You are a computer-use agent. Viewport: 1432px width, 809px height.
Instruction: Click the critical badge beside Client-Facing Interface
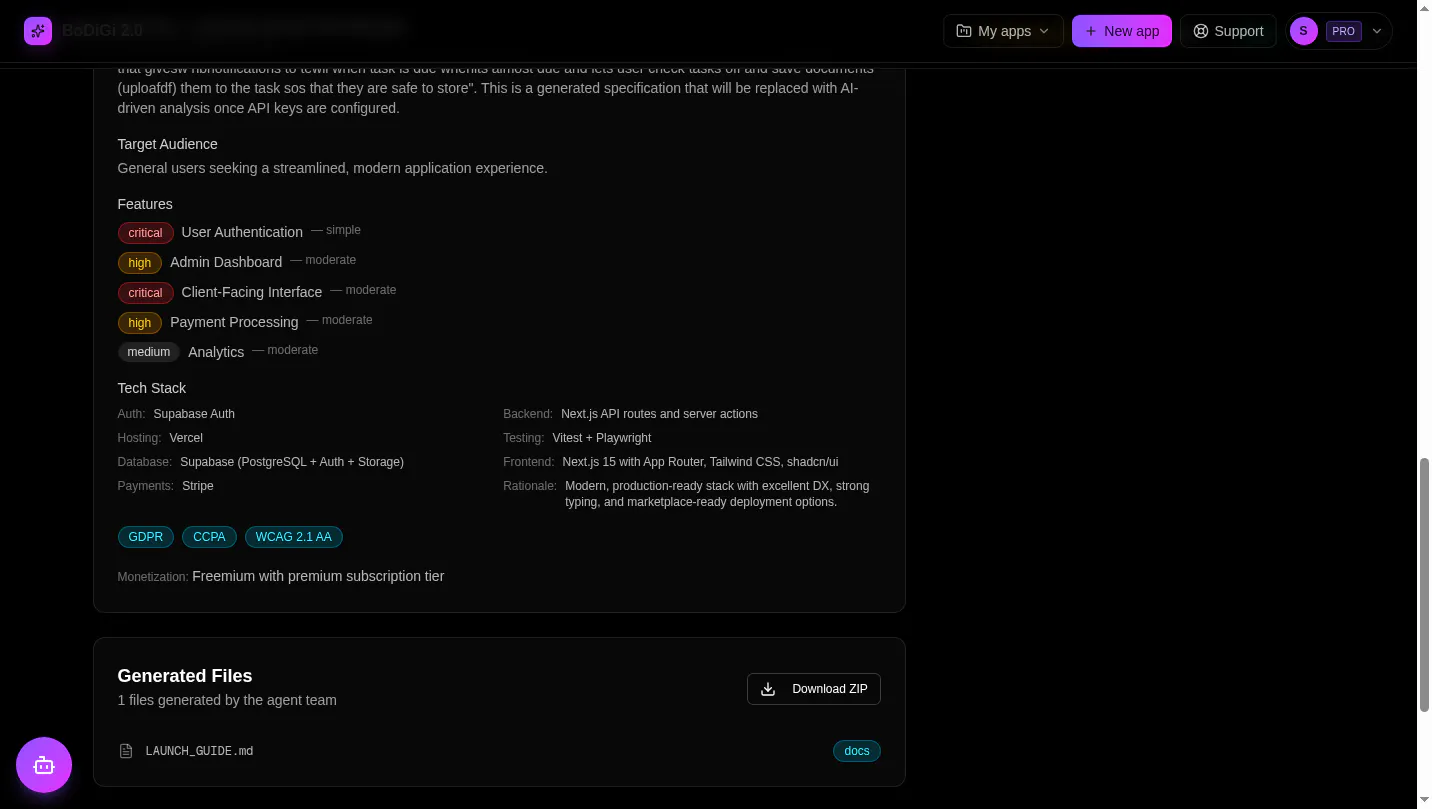[x=145, y=293]
